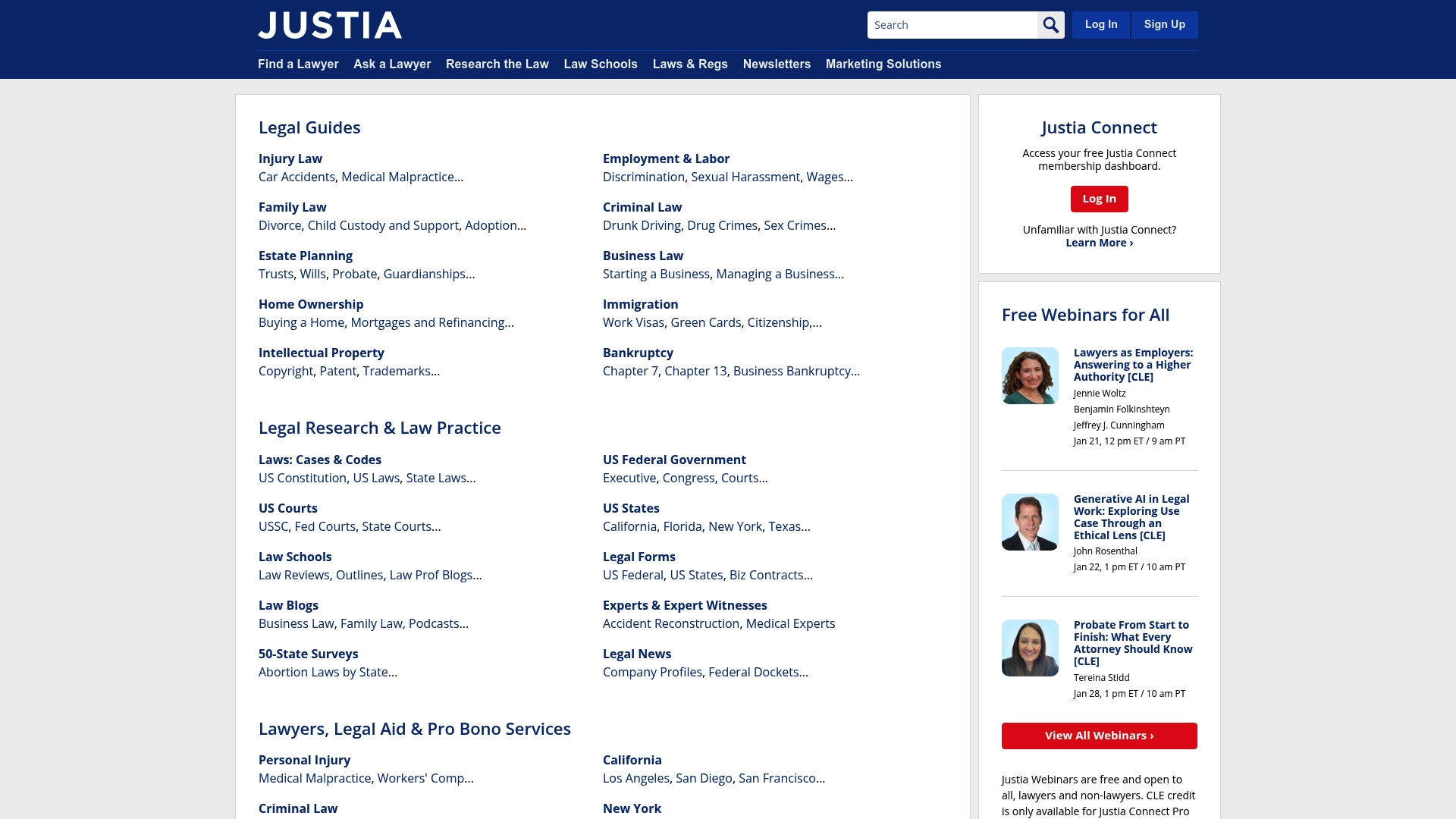This screenshot has width=1456, height=819.
Task: Click the Log In button for Justia Connect
Action: [1099, 199]
